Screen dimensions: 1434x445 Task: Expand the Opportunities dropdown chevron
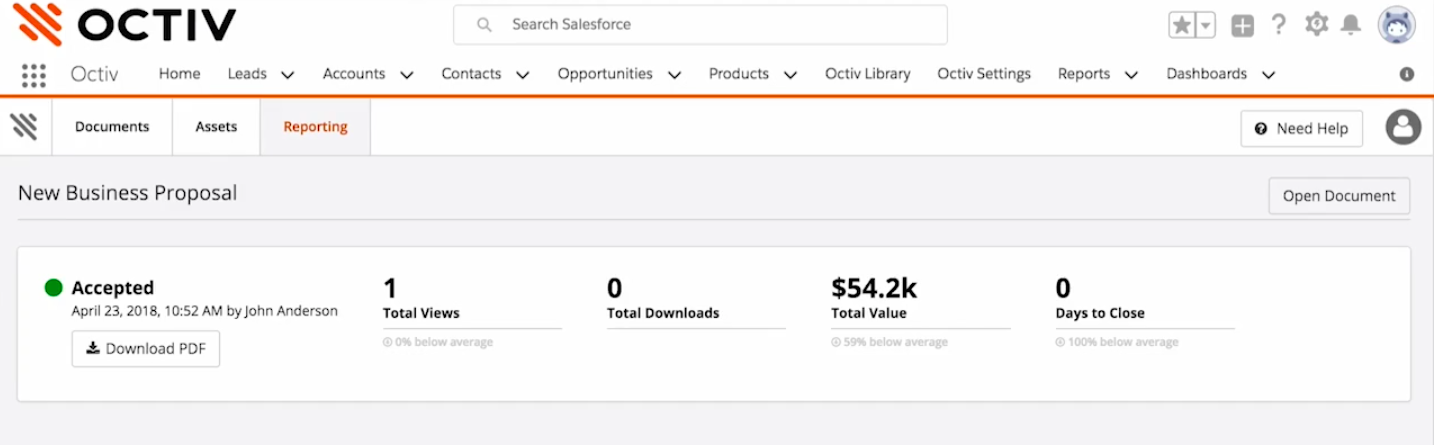point(675,75)
